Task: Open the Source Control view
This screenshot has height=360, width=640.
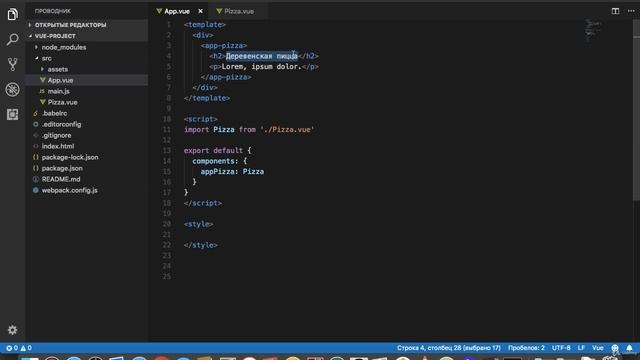Action: click(13, 64)
